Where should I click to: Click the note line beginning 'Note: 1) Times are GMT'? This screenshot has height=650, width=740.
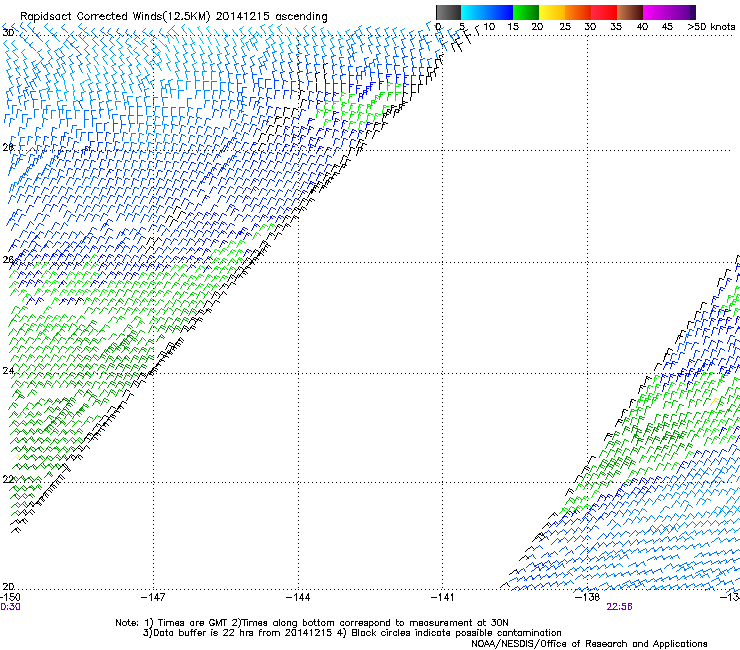click(312, 623)
